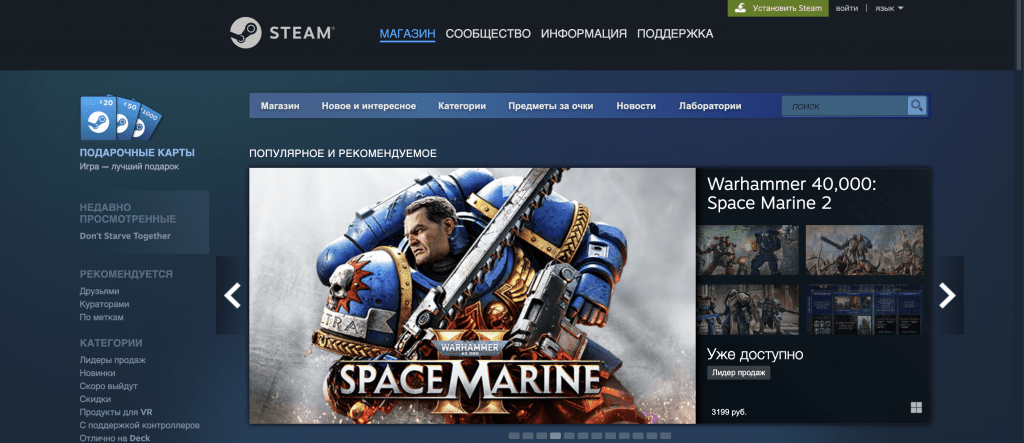Image resolution: width=1024 pixels, height=443 pixels.
Task: Open Don't Starve Together recent item
Action: click(x=125, y=236)
